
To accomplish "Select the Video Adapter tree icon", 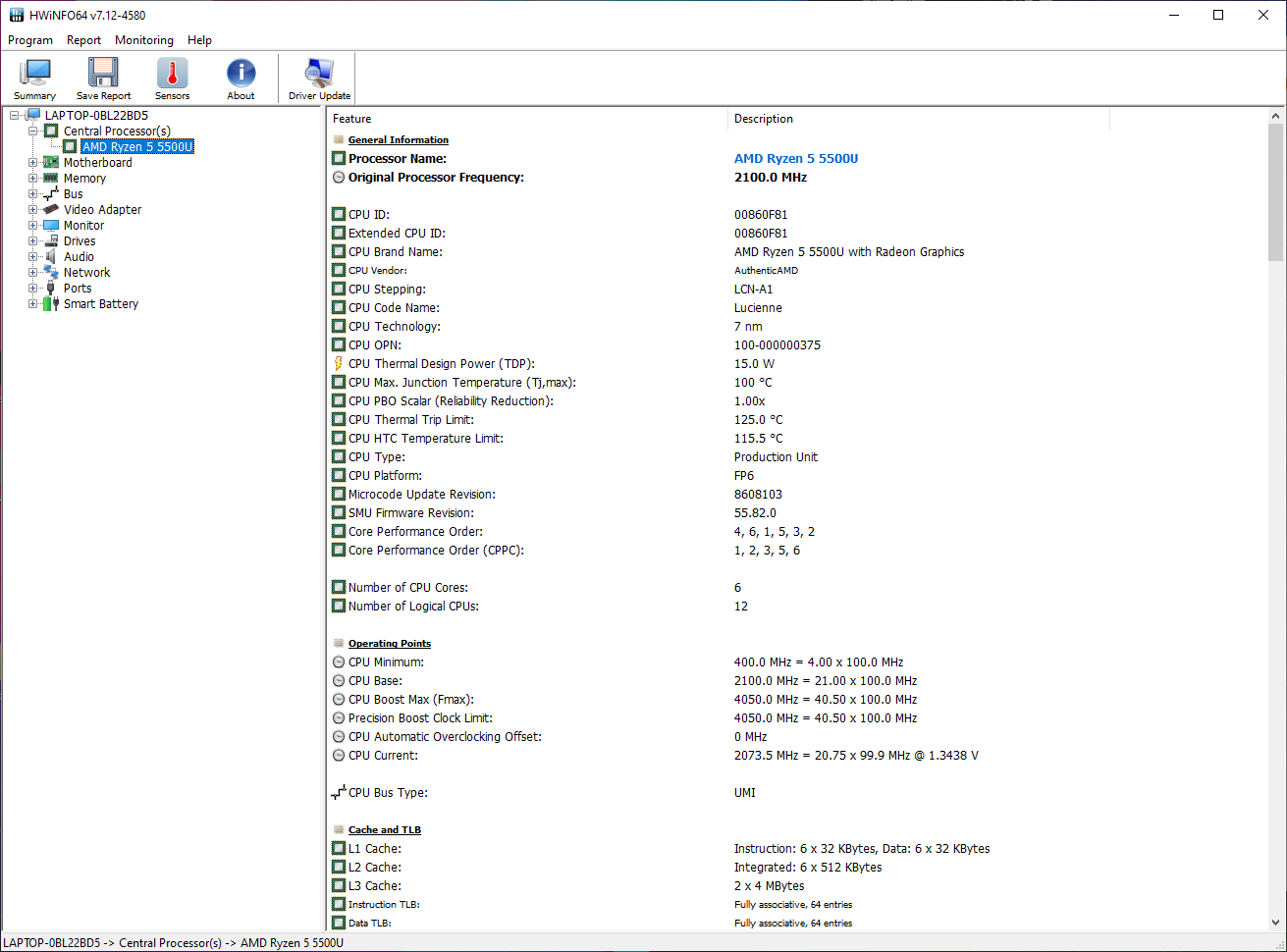I will tap(51, 210).
